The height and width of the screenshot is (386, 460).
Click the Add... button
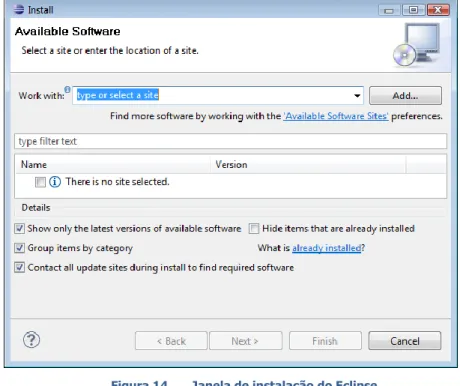coord(405,96)
